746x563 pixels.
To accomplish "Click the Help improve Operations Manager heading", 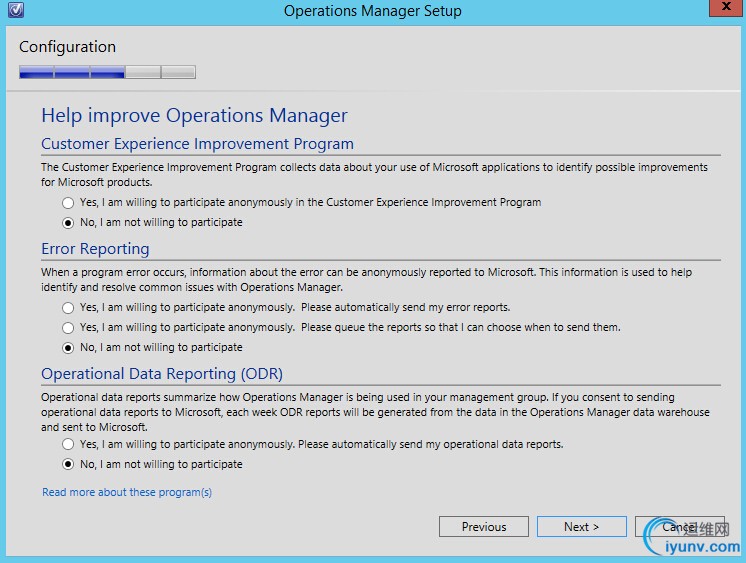I will [195, 116].
